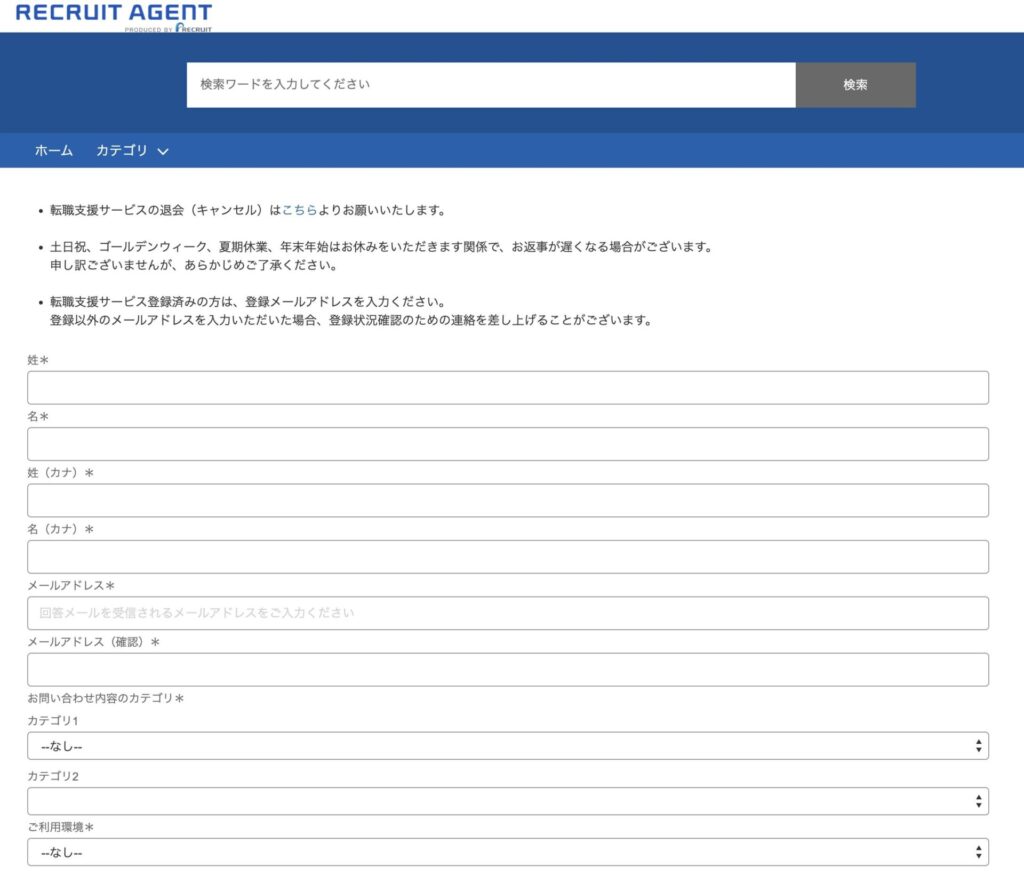Click the 転職支援サービス登録済みの方は notice text
This screenshot has width=1024, height=875.
pyautogui.click(x=351, y=311)
